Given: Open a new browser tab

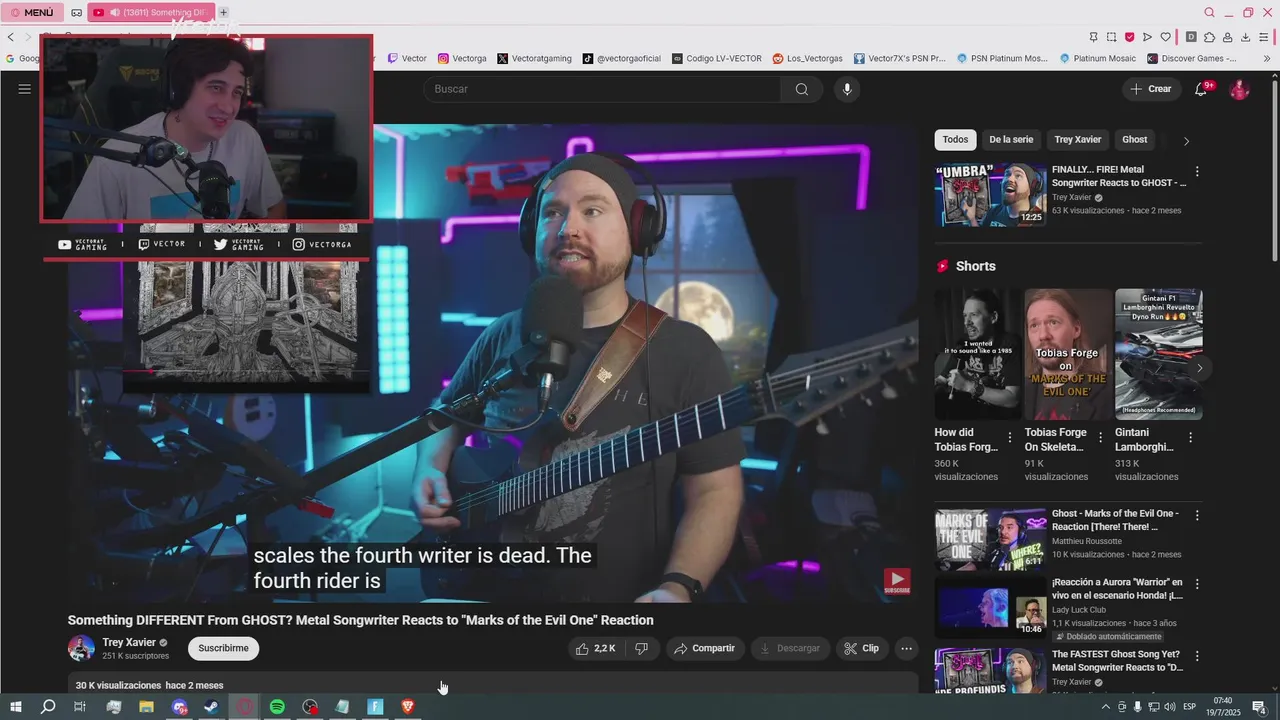Looking at the screenshot, I should [223, 12].
